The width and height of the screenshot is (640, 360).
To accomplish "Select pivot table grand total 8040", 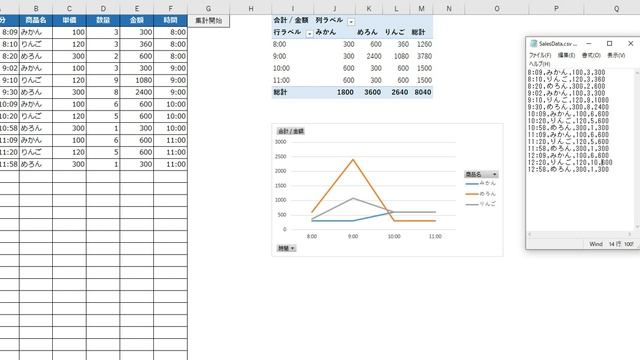I will [422, 92].
